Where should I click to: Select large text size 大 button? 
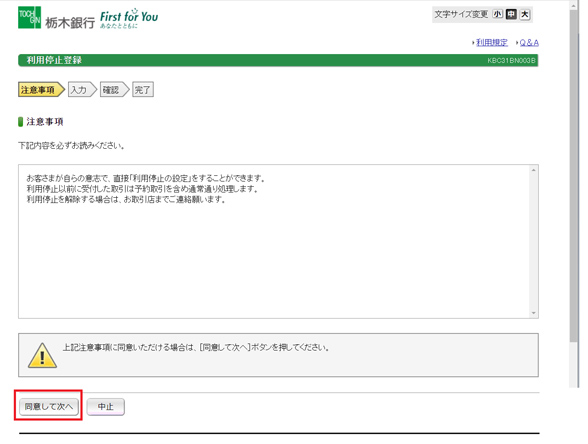(525, 14)
